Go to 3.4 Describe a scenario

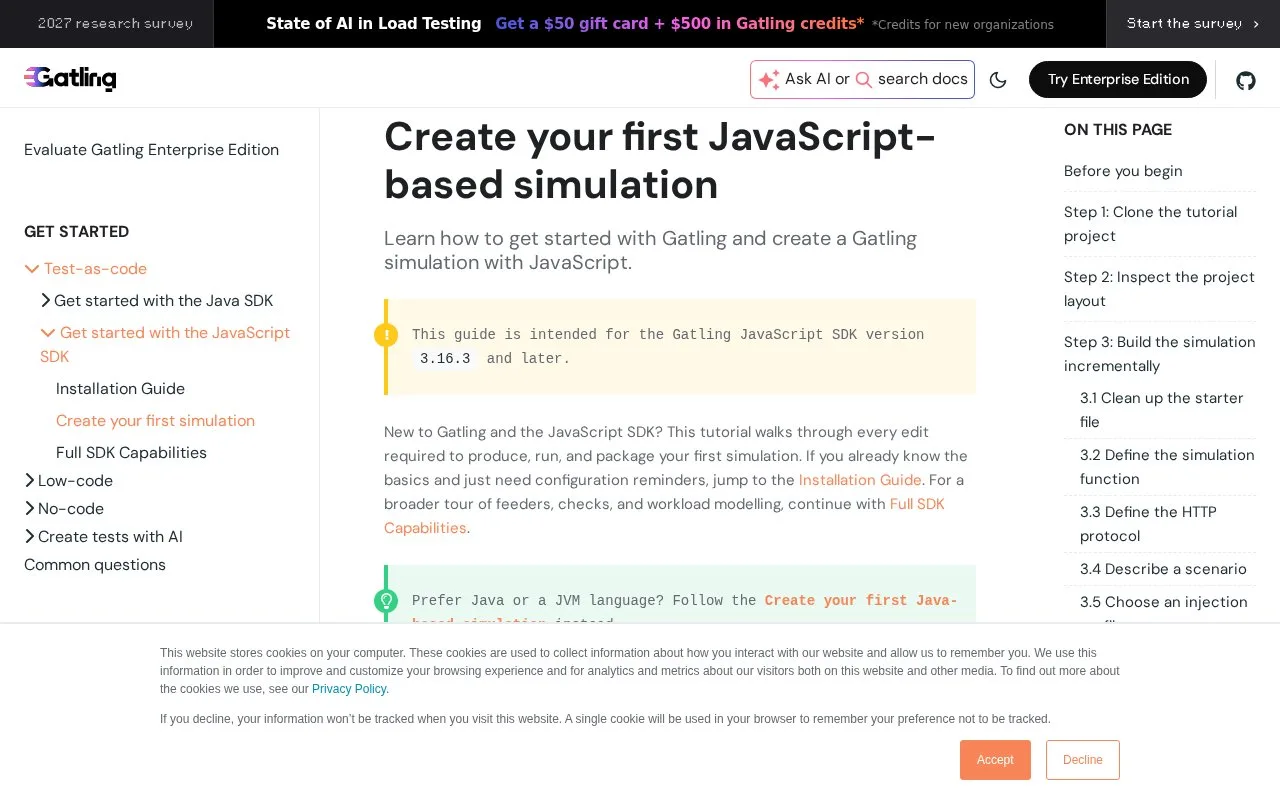coord(1163,569)
